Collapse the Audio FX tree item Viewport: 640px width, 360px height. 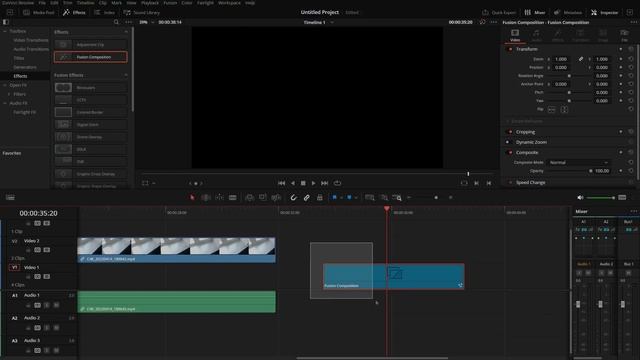(x=5, y=103)
